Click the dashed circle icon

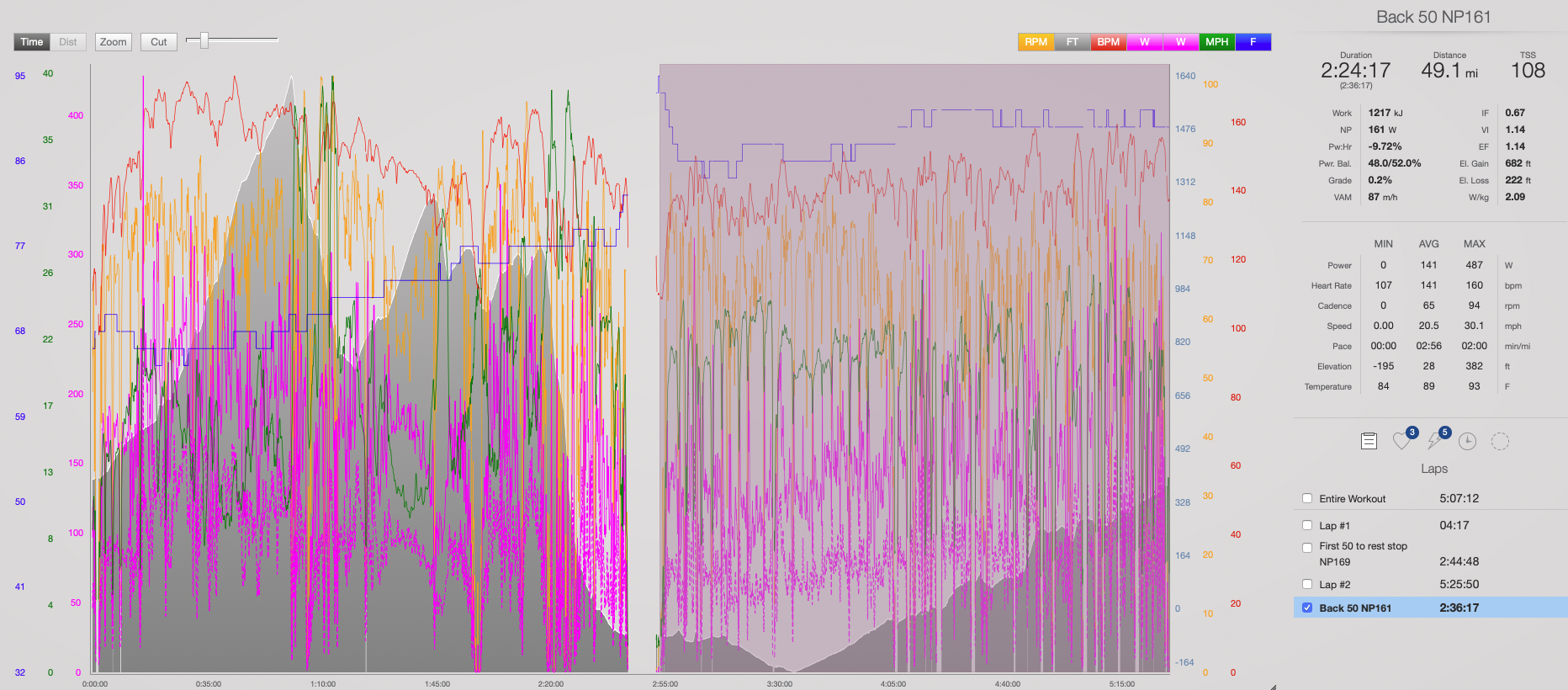click(1500, 441)
